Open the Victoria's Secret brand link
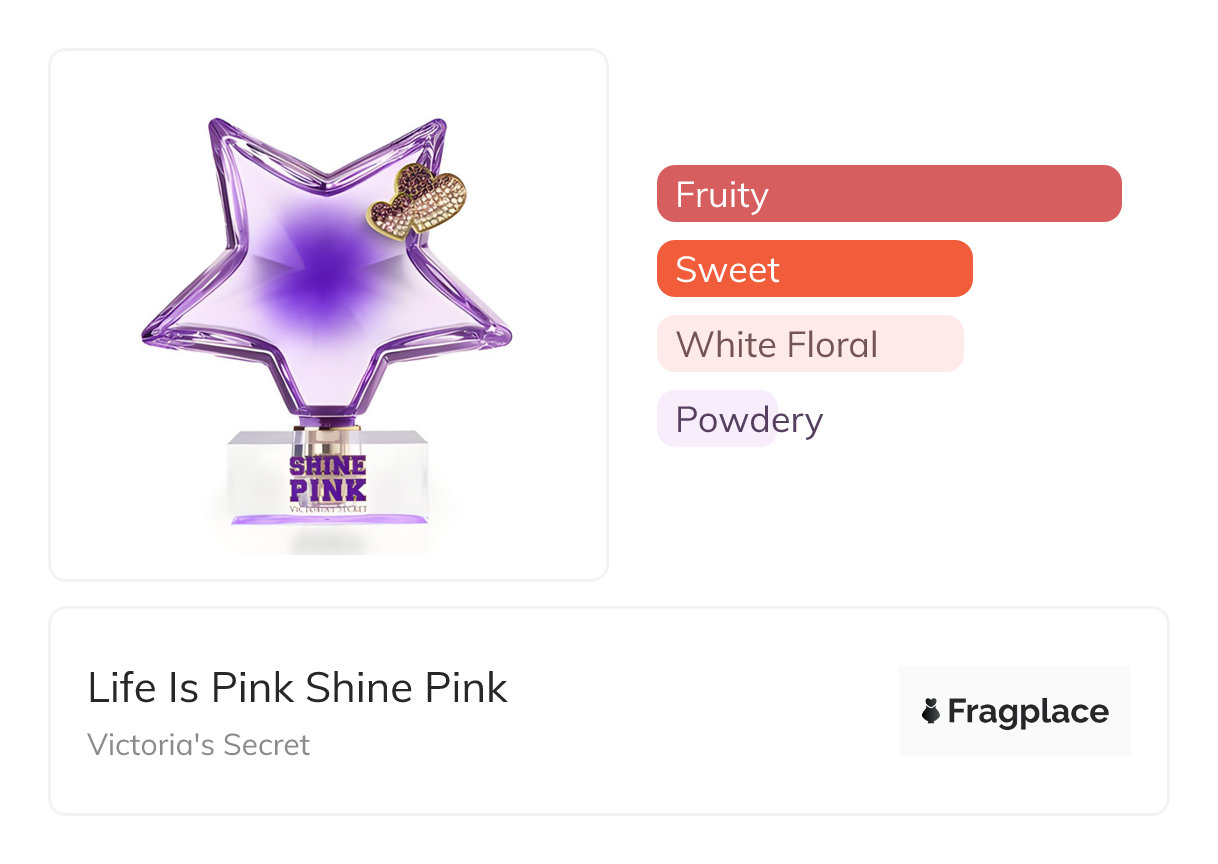The height and width of the screenshot is (864, 1218). 198,745
